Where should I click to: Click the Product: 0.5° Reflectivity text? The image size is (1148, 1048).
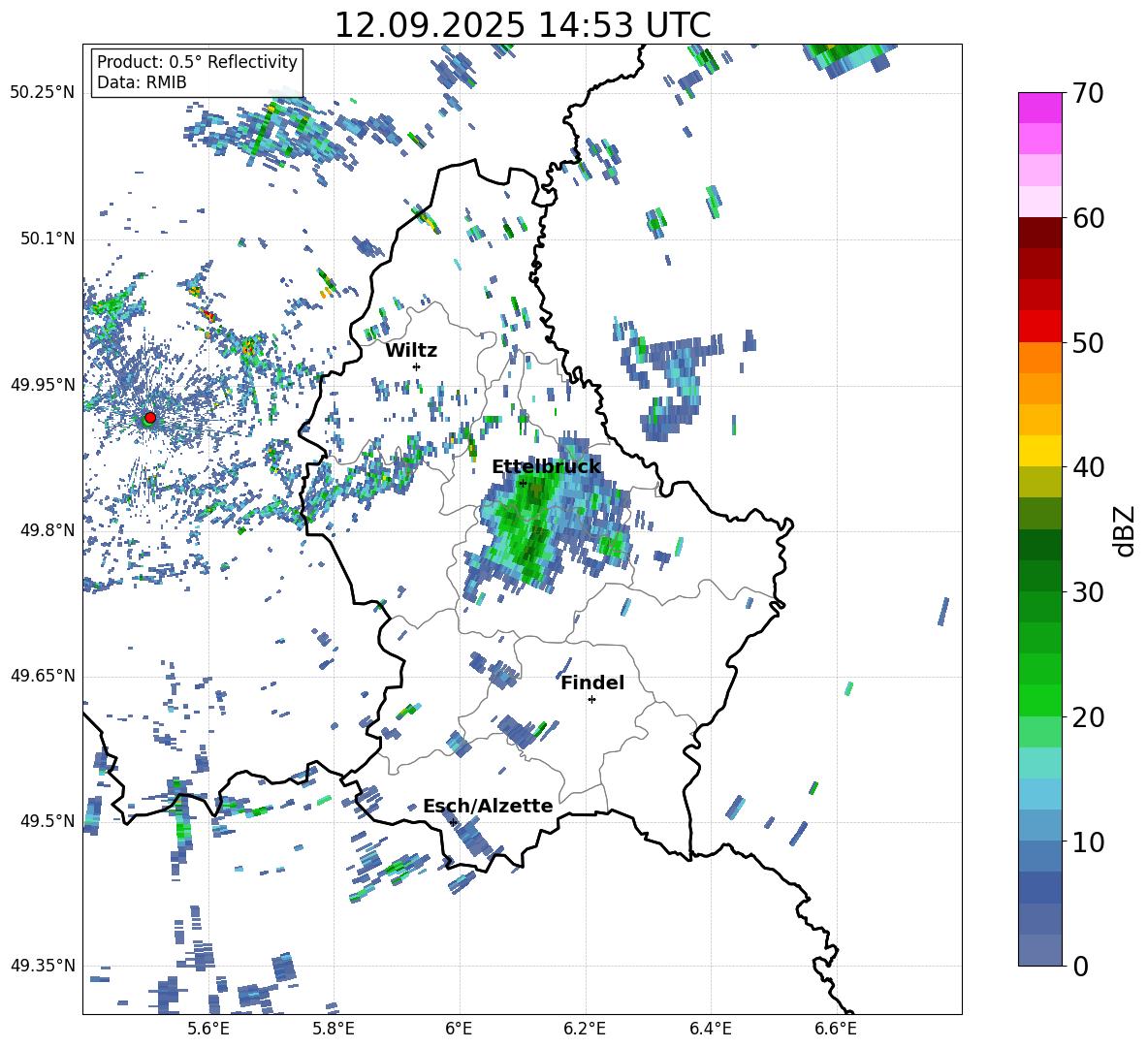pos(197,61)
